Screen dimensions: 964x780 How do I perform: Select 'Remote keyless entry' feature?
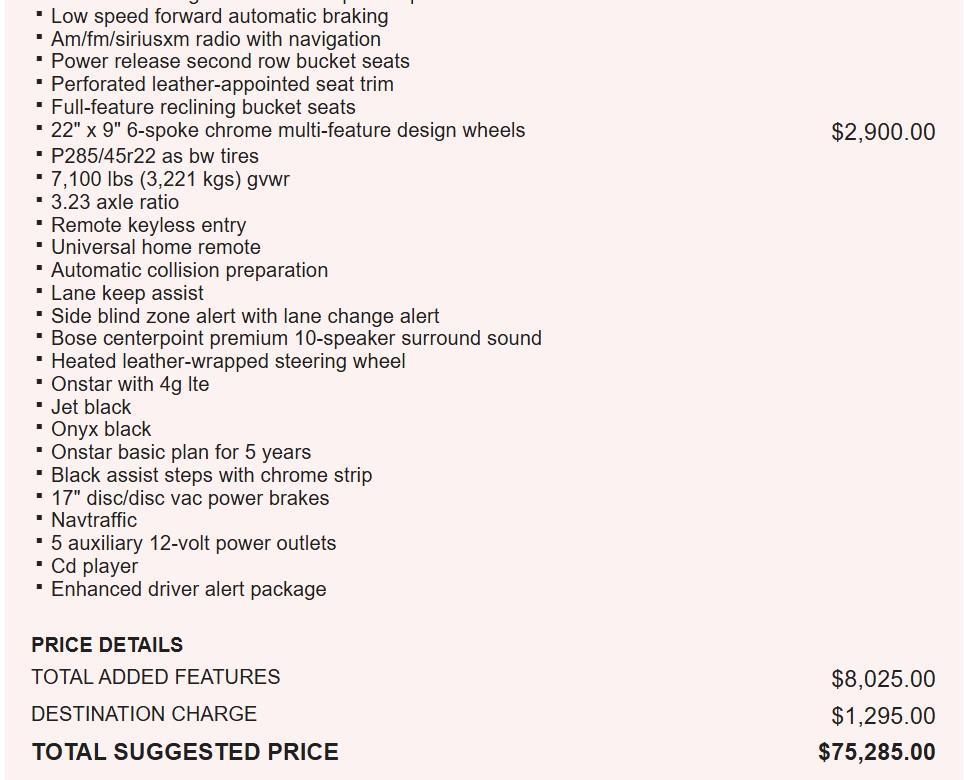pos(148,225)
